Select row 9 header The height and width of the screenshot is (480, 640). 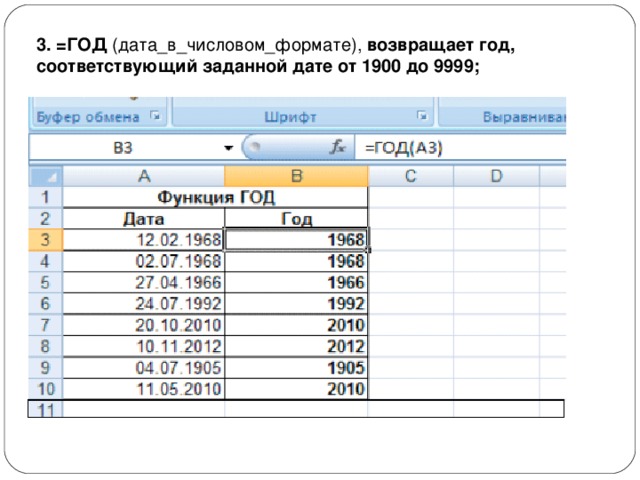click(x=45, y=368)
